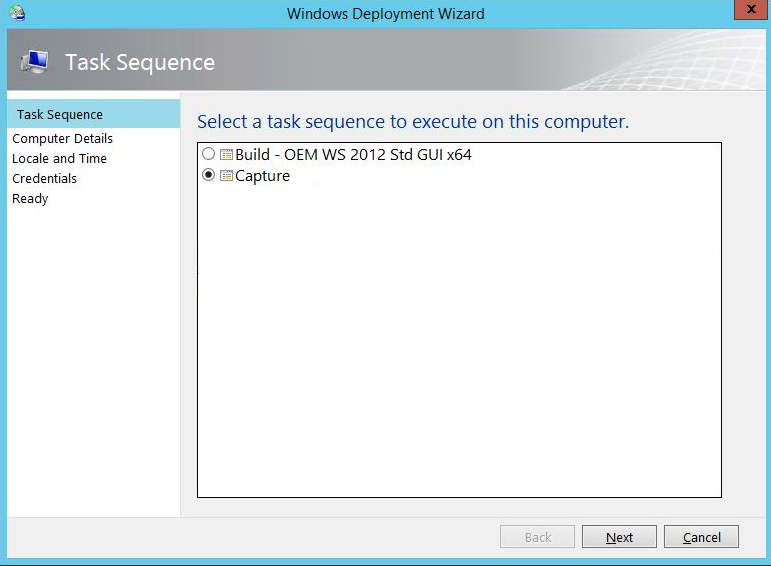
Task: Select the Build - OEM WS 2012 radio button
Action: [x=208, y=155]
